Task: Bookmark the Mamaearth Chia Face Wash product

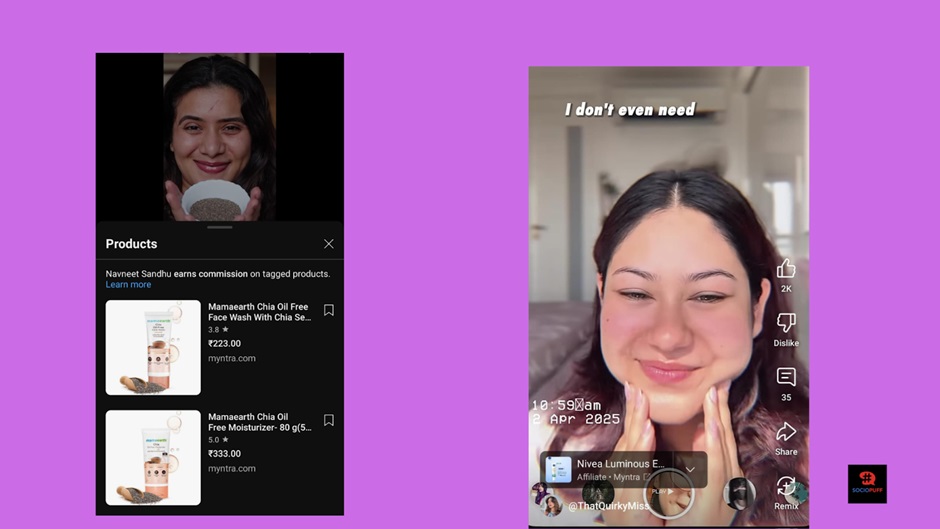Action: click(329, 310)
